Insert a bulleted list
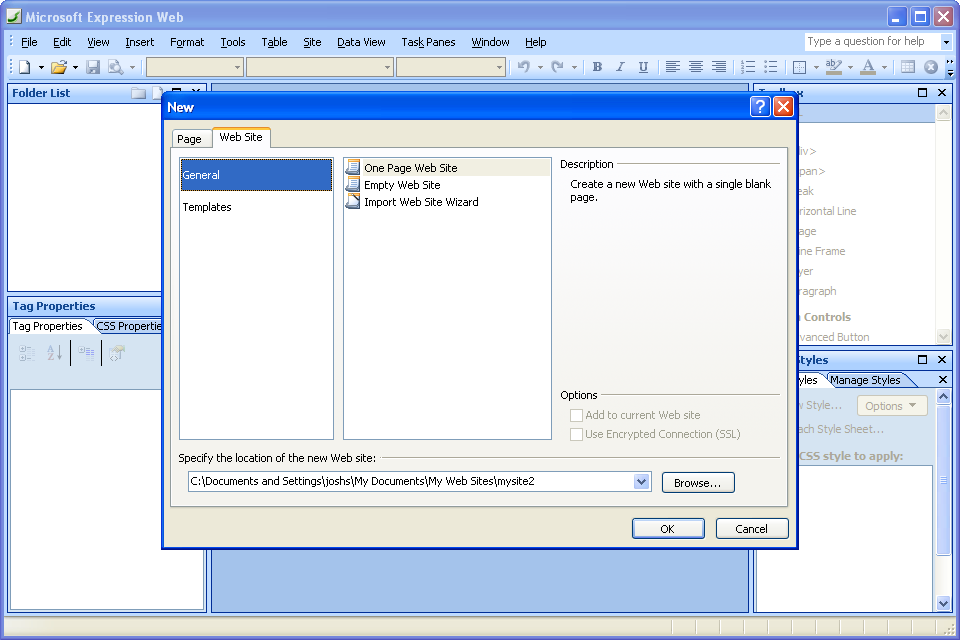The height and width of the screenshot is (640, 960). click(x=771, y=67)
